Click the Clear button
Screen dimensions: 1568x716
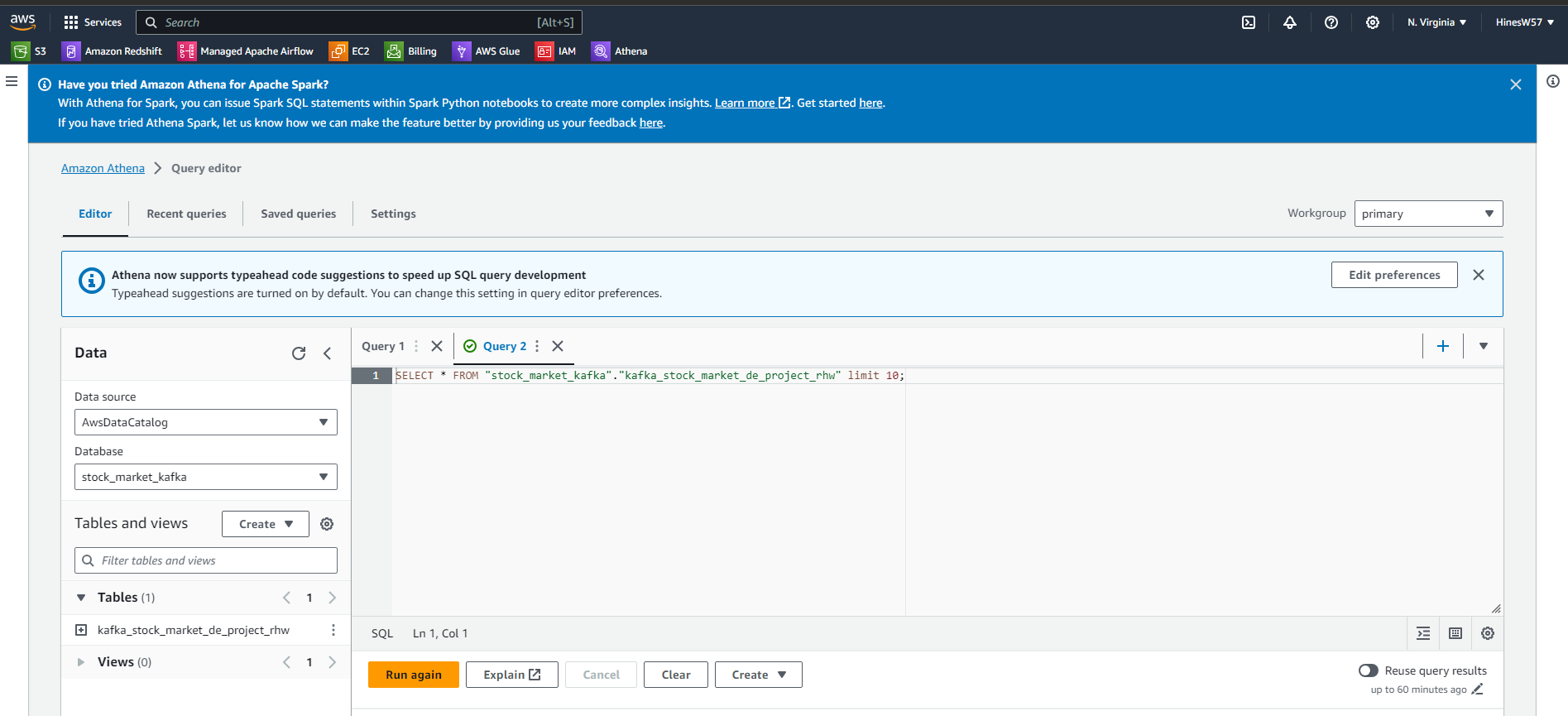pos(676,675)
